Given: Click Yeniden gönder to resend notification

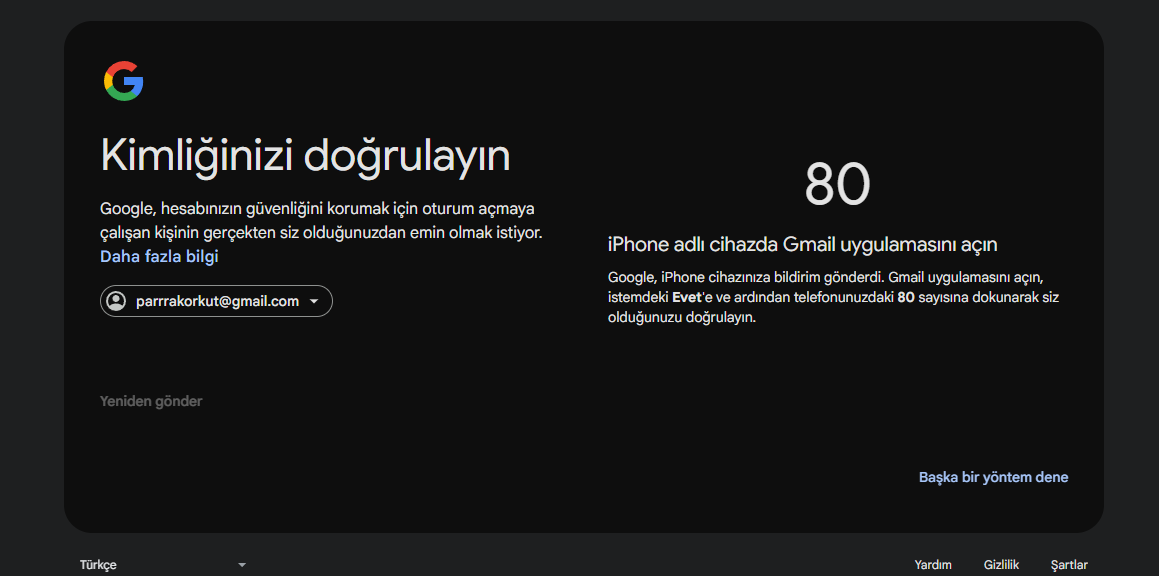Looking at the screenshot, I should [152, 401].
